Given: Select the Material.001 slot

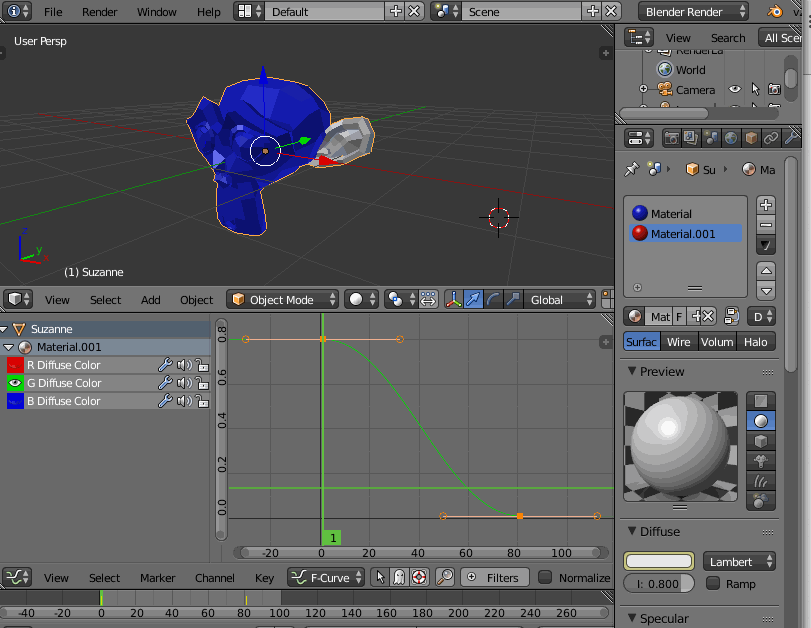Looking at the screenshot, I should [685, 233].
